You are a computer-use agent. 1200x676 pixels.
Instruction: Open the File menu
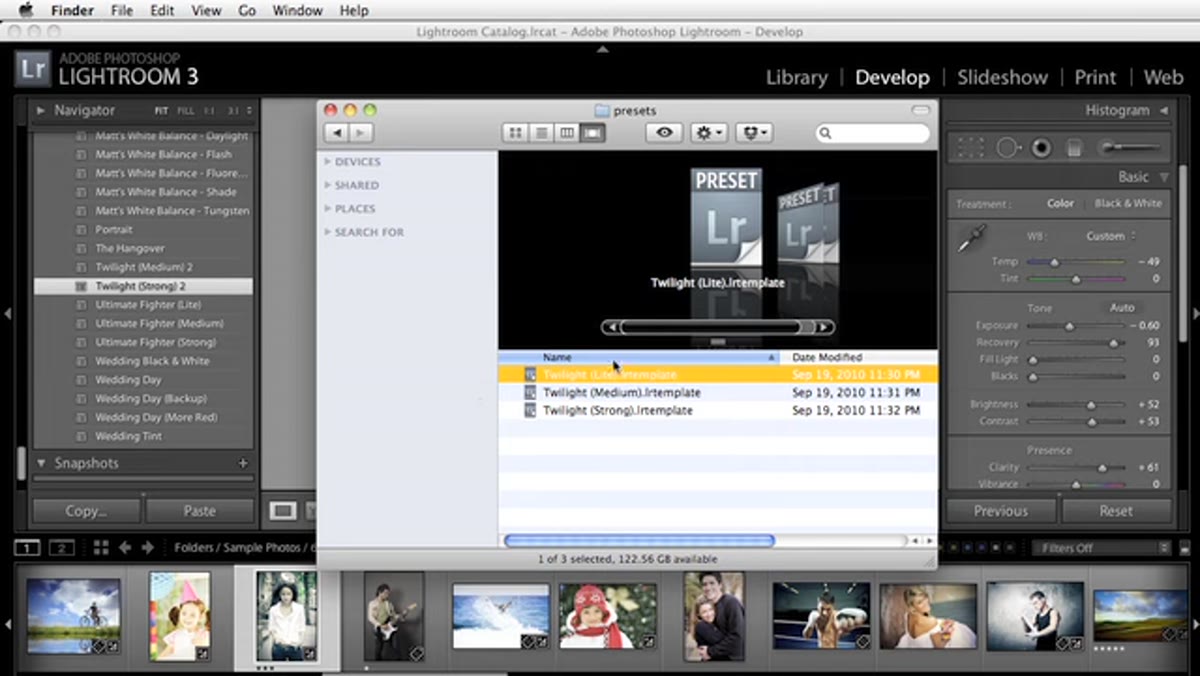point(122,11)
